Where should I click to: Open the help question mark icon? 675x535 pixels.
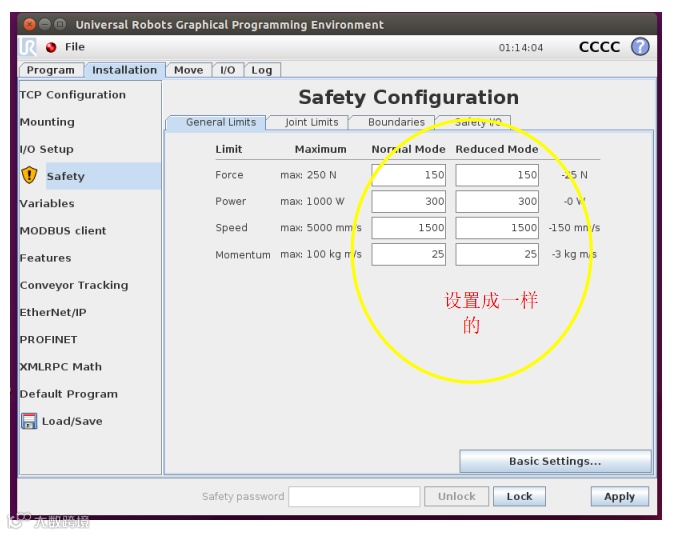pos(640,46)
